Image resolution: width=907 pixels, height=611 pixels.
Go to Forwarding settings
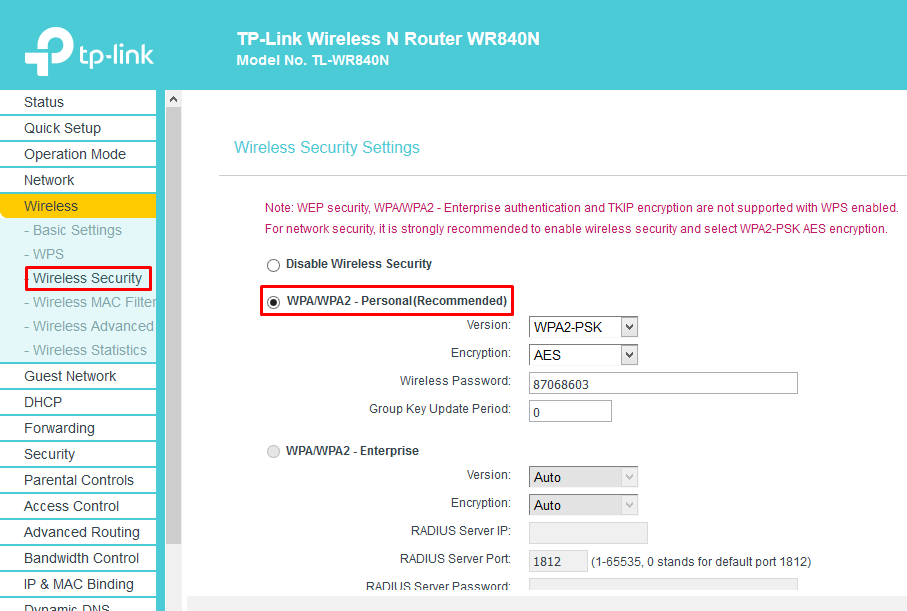pos(78,428)
